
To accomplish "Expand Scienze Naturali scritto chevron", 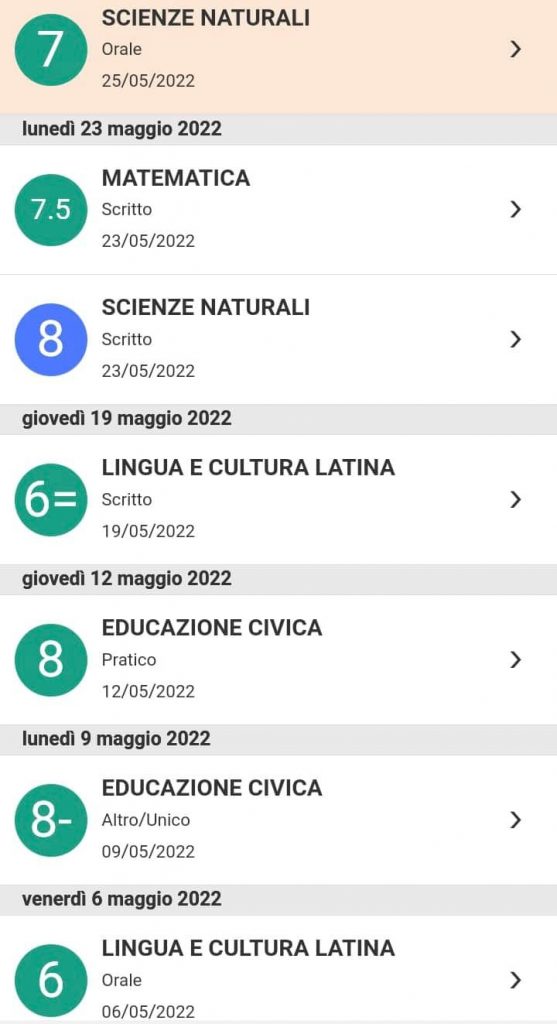I will click(516, 339).
